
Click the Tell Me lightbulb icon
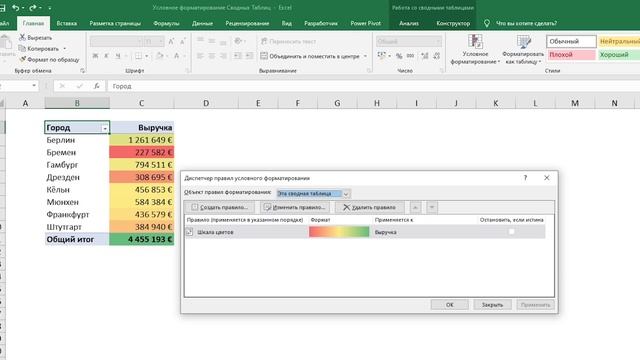[487, 23]
